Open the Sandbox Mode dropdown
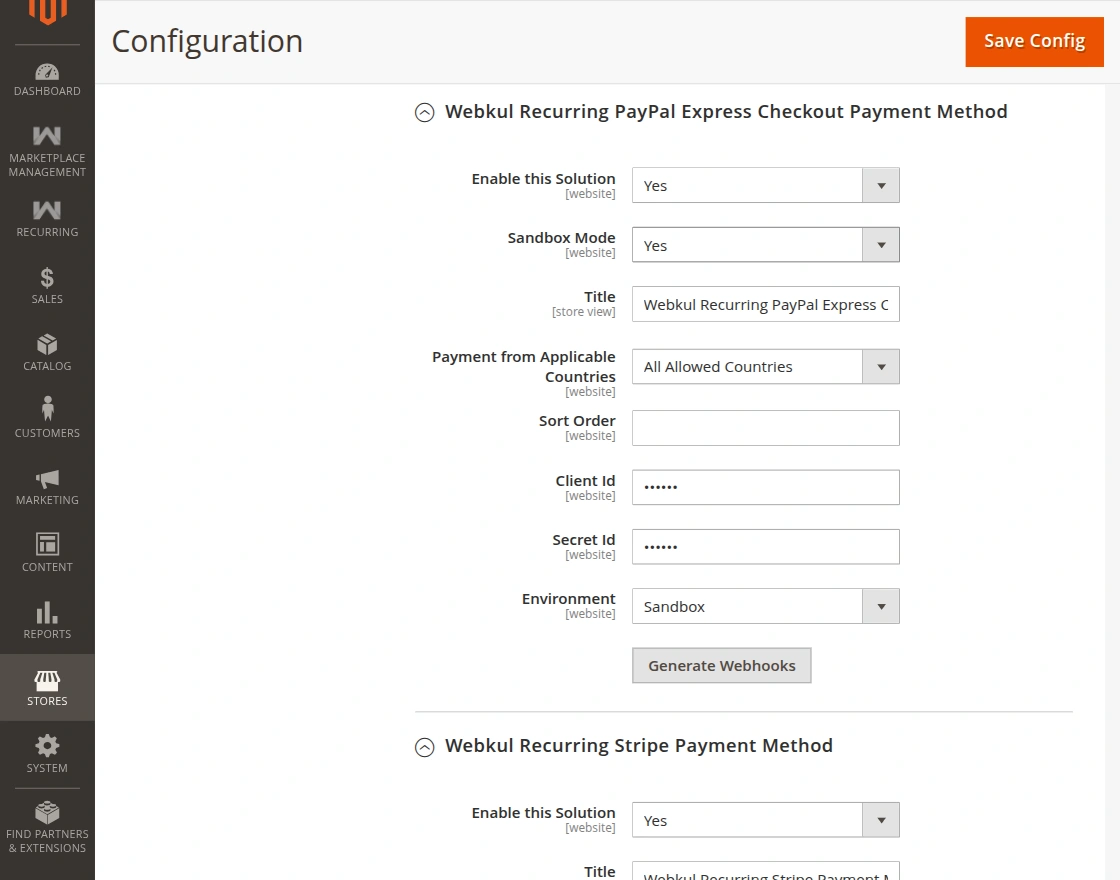The height and width of the screenshot is (880, 1120). coord(766,245)
